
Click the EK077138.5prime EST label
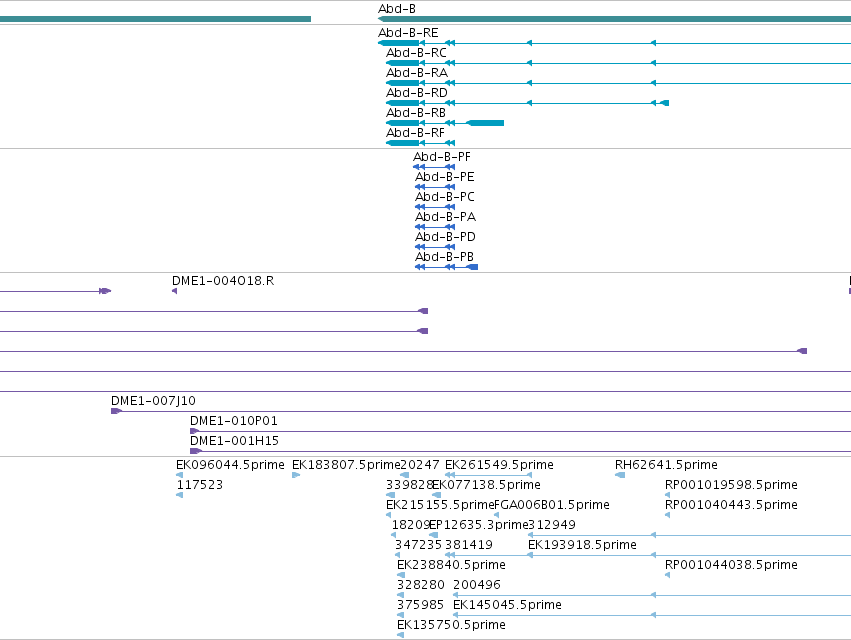click(487, 485)
